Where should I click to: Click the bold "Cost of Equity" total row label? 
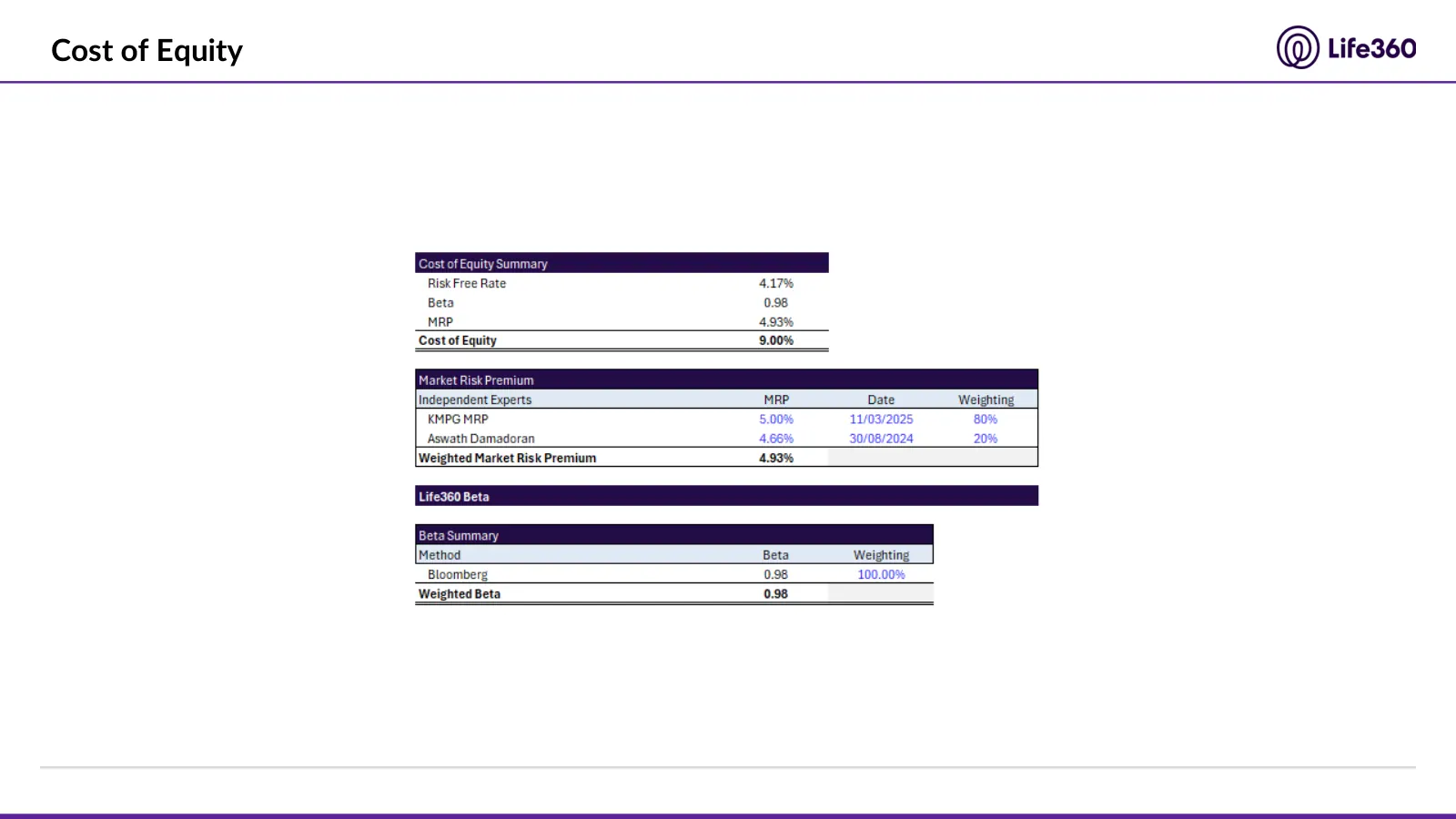(x=458, y=340)
